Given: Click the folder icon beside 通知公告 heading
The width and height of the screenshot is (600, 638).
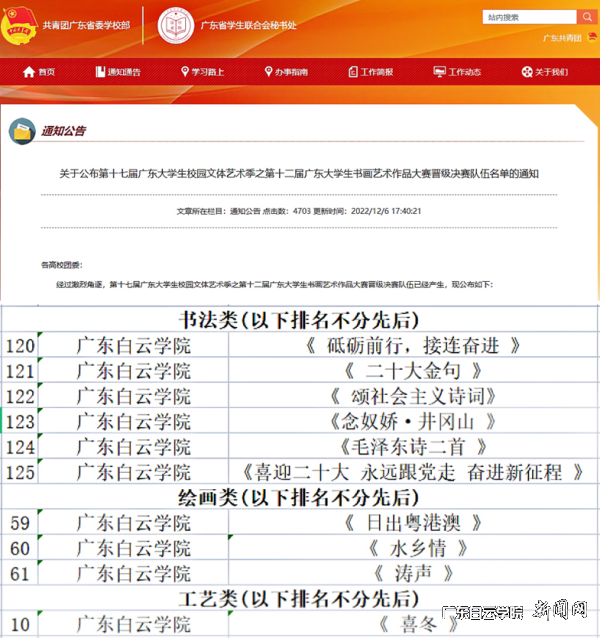Looking at the screenshot, I should click(x=22, y=131).
